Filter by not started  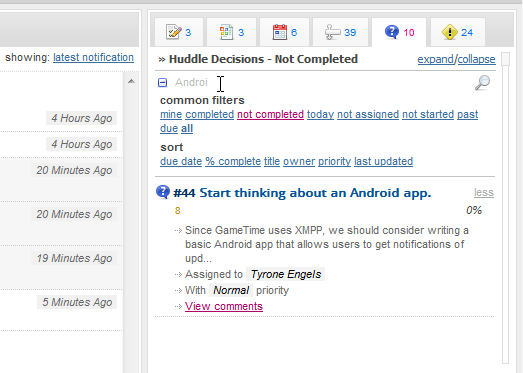click(428, 114)
